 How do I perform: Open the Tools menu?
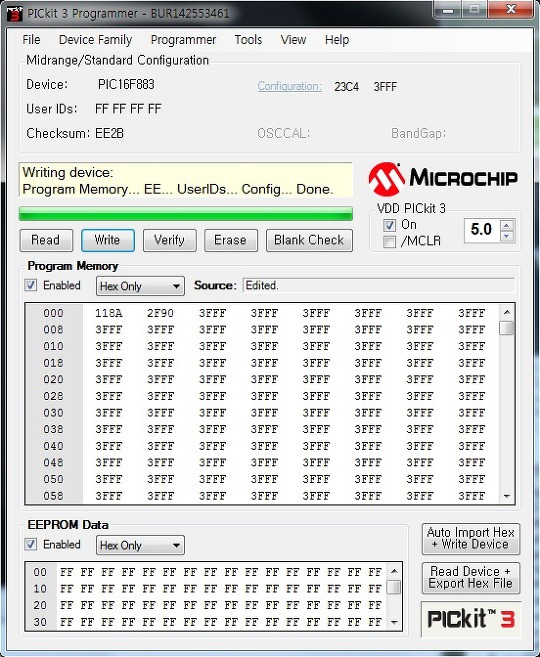coord(248,40)
